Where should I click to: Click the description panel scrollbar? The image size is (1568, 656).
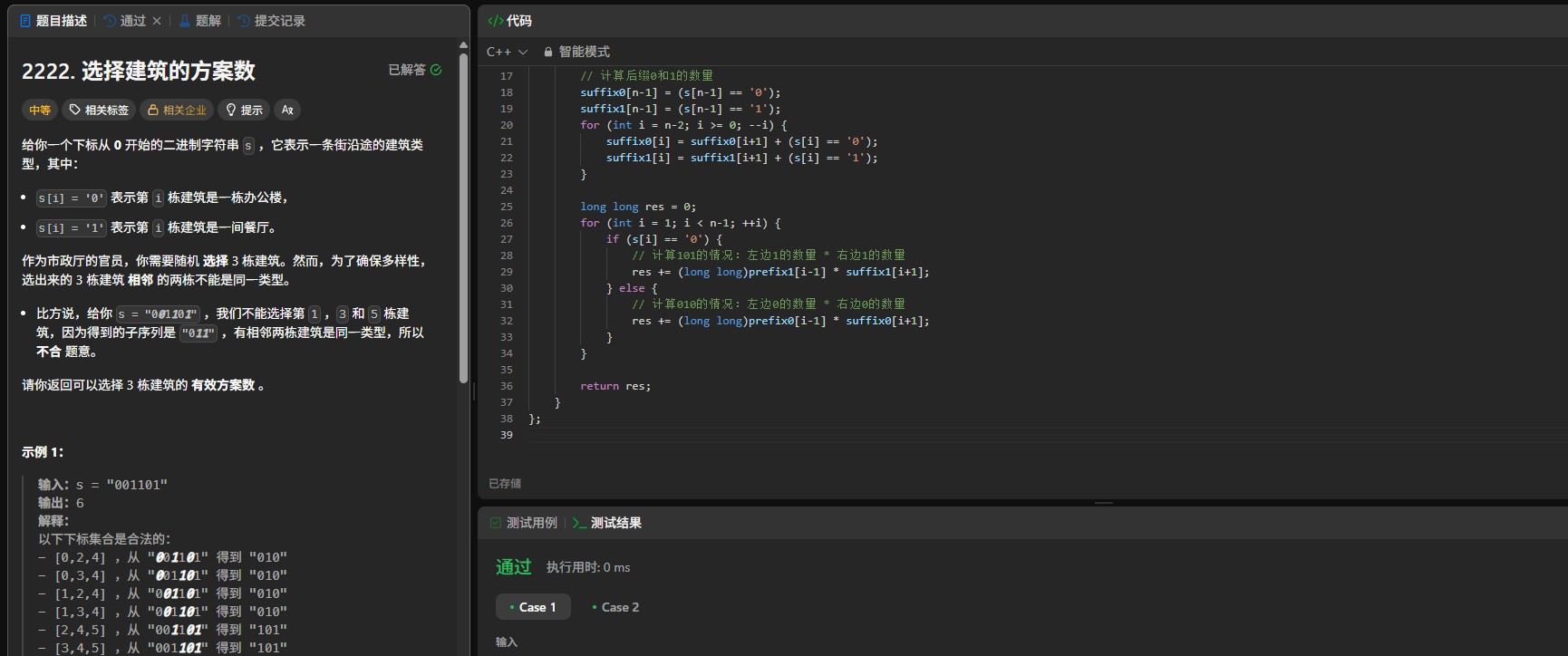point(463,217)
